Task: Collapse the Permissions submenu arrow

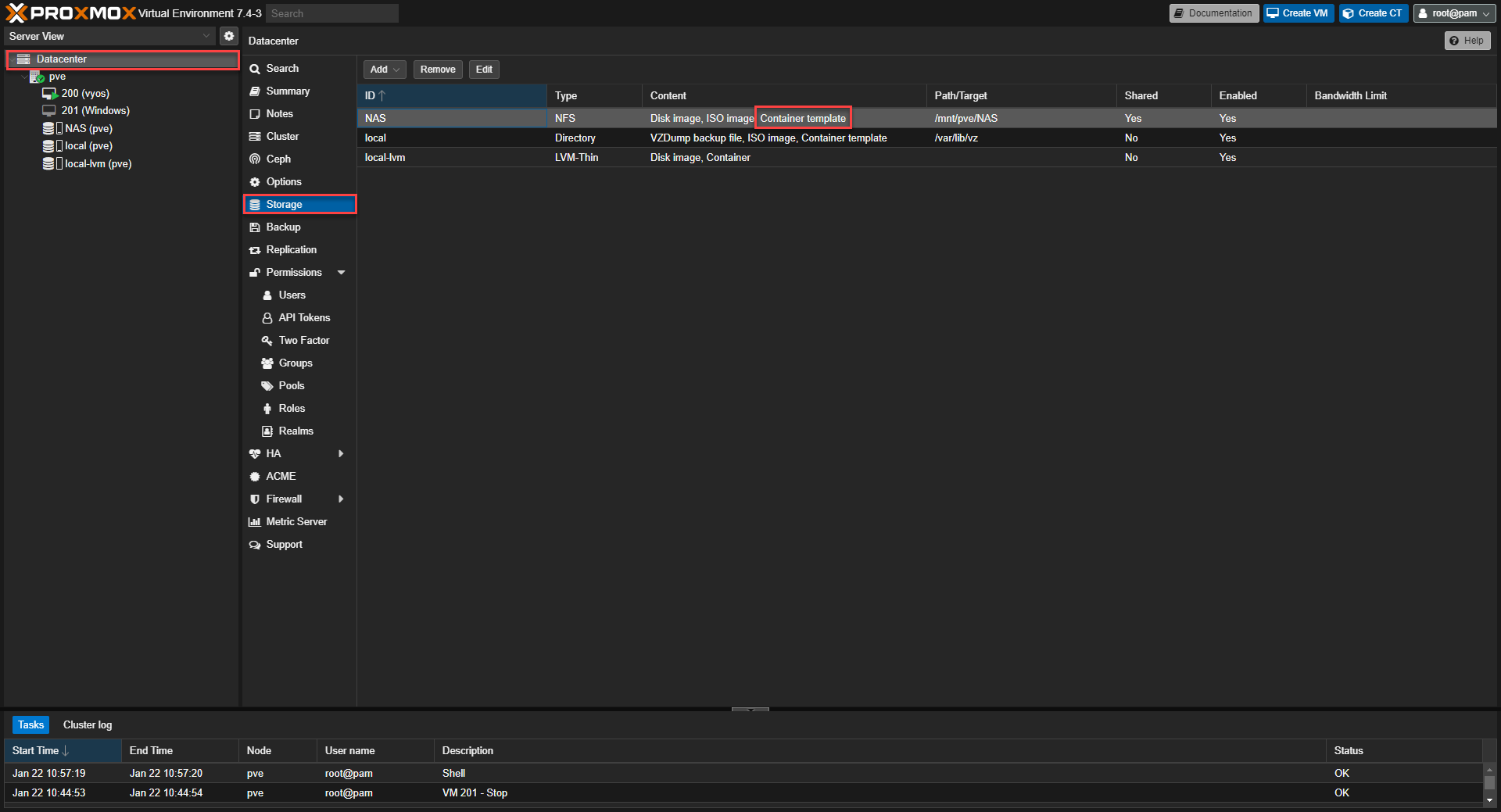Action: coord(342,273)
